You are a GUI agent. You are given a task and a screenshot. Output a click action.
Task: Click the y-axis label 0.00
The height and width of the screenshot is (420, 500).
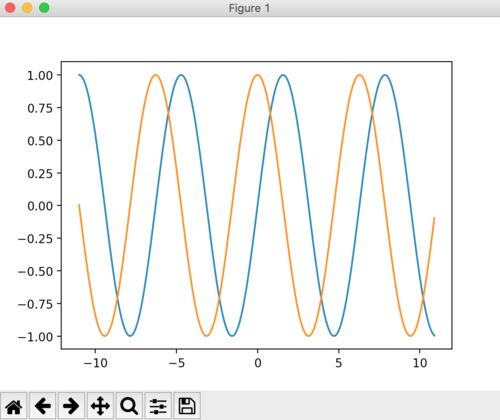pyautogui.click(x=40, y=206)
